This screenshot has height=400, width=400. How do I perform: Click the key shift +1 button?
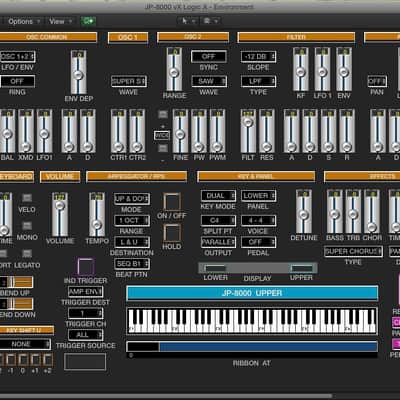click(35, 360)
